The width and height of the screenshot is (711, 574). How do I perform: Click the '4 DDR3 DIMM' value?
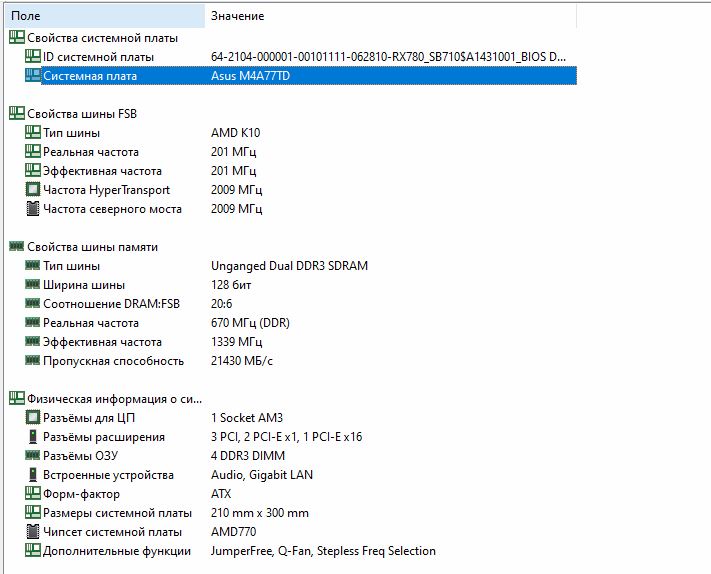pos(248,456)
